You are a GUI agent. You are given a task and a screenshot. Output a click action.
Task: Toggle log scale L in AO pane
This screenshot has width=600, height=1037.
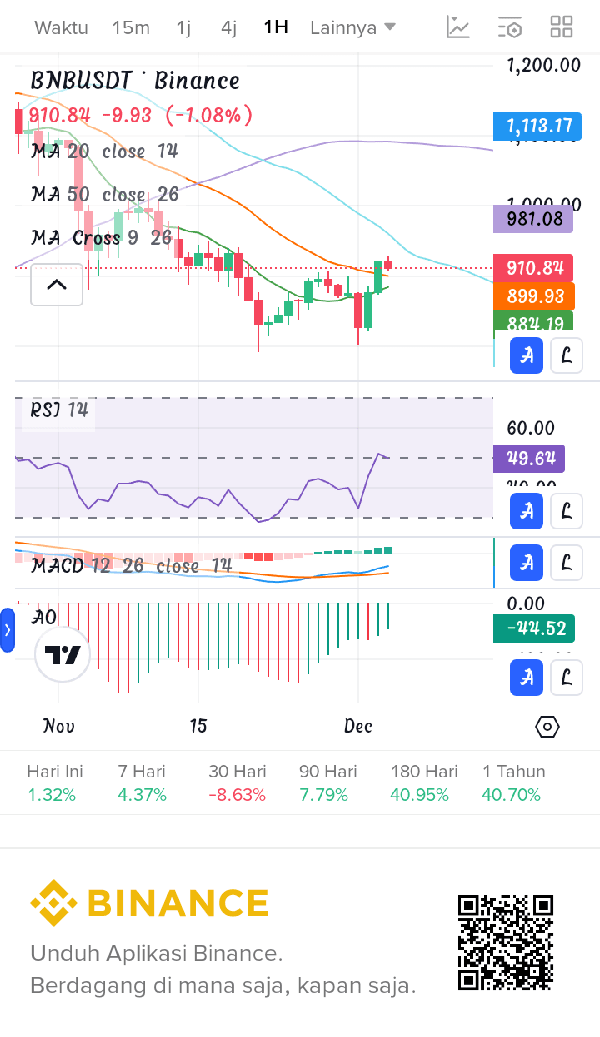tap(566, 678)
